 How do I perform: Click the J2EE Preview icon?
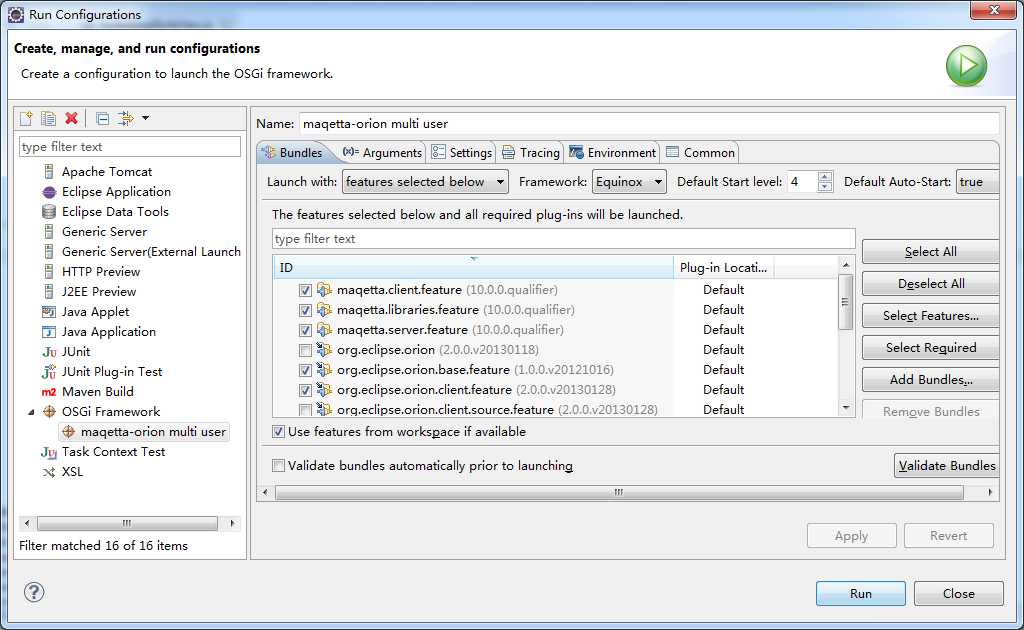[49, 292]
